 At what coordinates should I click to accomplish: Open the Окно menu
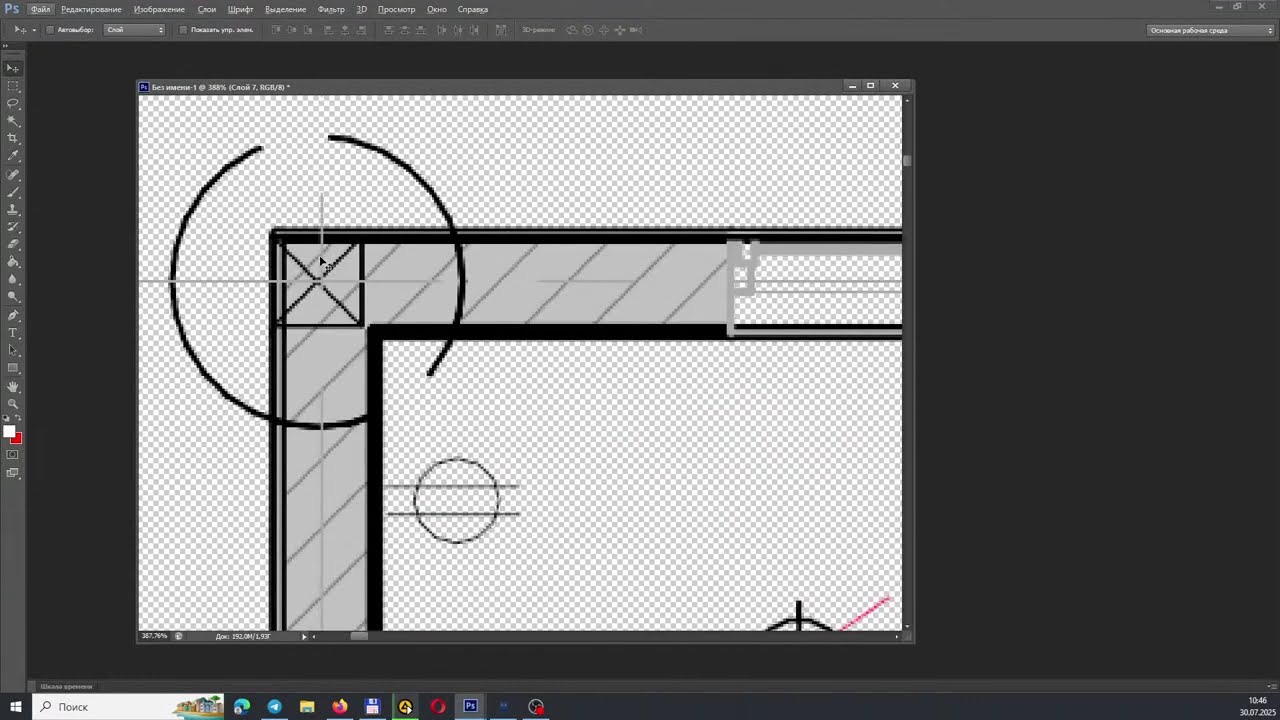[437, 9]
